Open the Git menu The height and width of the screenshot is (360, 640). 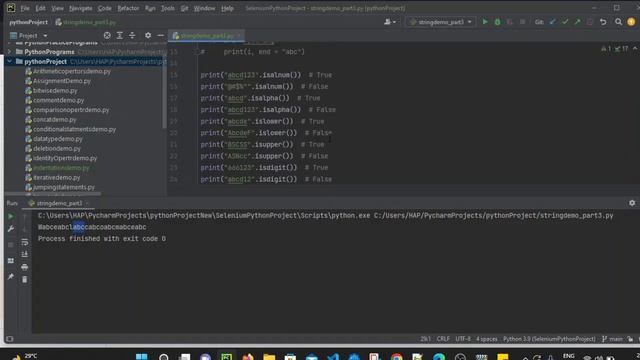pyautogui.click(x=184, y=8)
